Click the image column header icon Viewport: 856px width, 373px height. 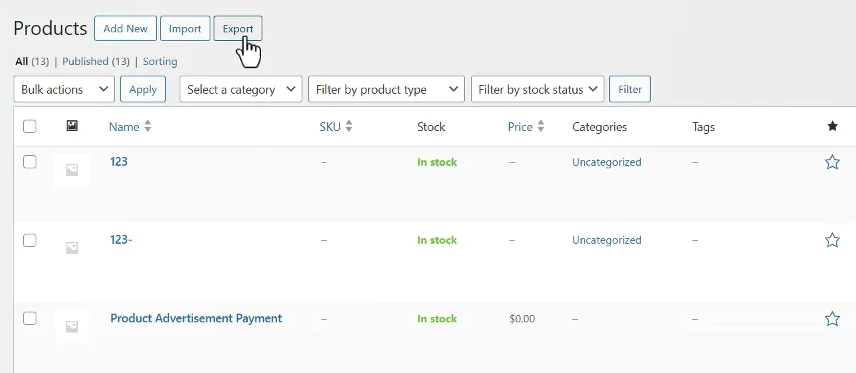pyautogui.click(x=72, y=126)
